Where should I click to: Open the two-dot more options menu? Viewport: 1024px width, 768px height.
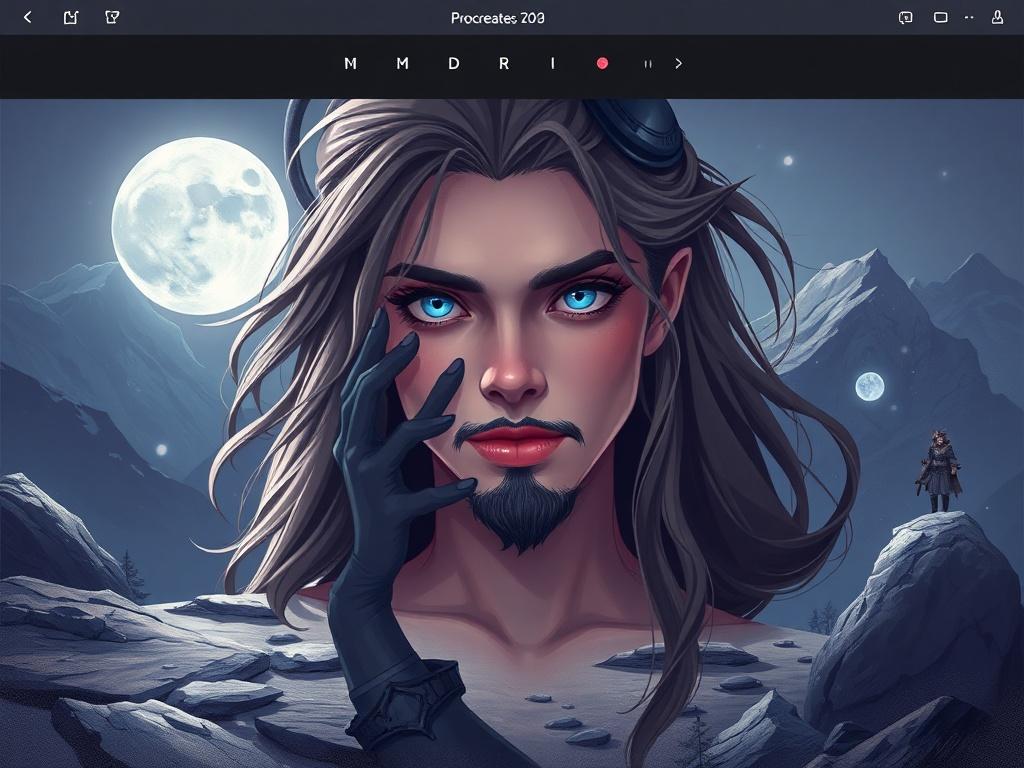pyautogui.click(x=969, y=17)
